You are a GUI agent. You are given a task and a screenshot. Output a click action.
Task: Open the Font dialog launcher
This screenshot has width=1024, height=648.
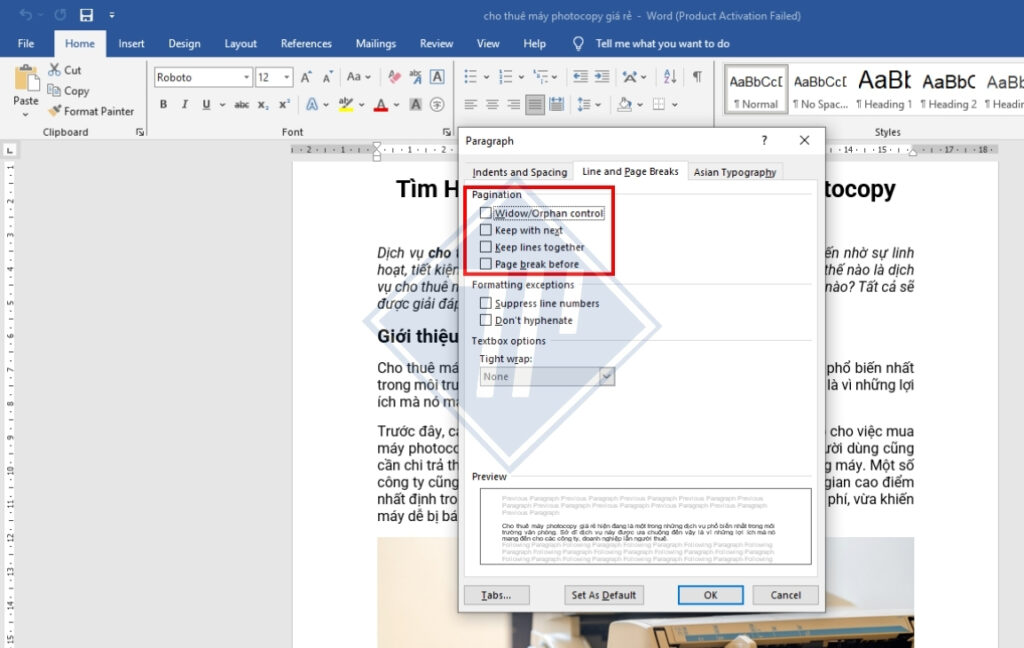point(447,132)
